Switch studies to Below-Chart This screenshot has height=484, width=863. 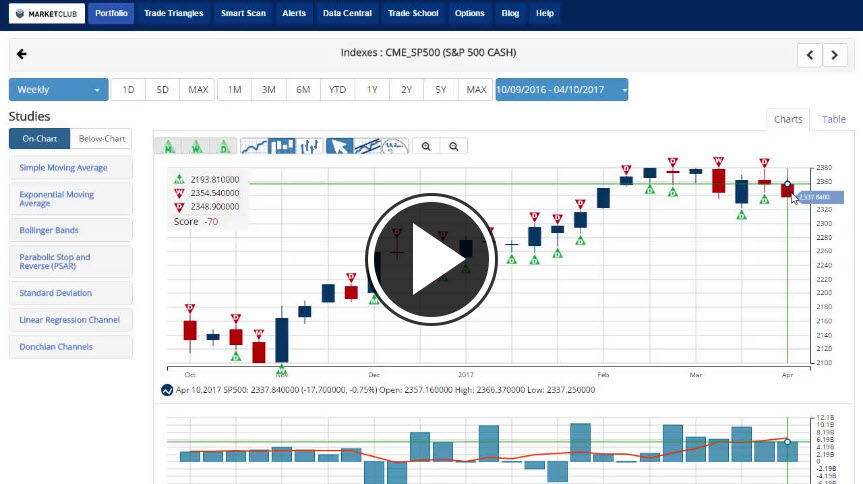[101, 139]
